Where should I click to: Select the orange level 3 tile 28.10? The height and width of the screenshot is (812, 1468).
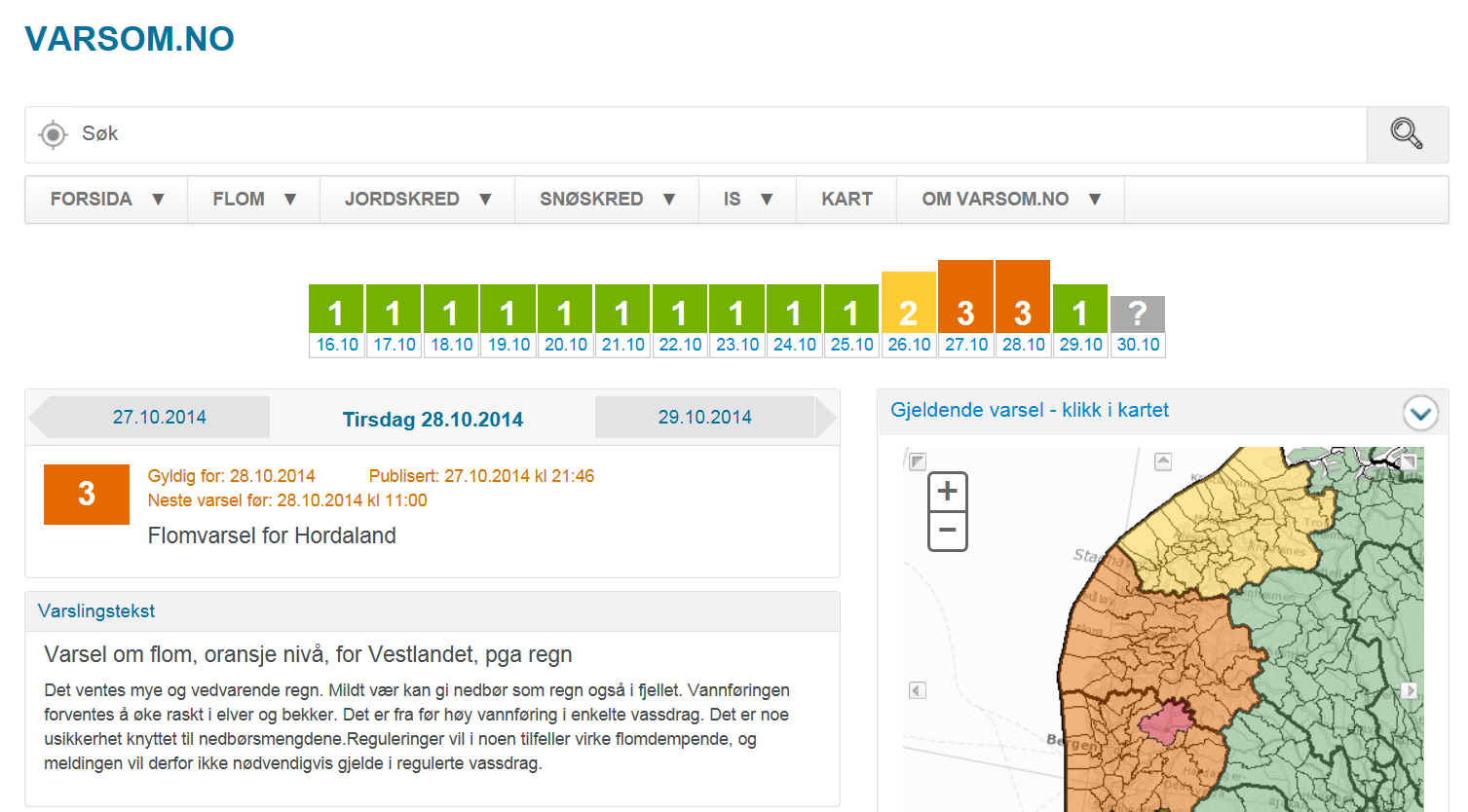1023,309
